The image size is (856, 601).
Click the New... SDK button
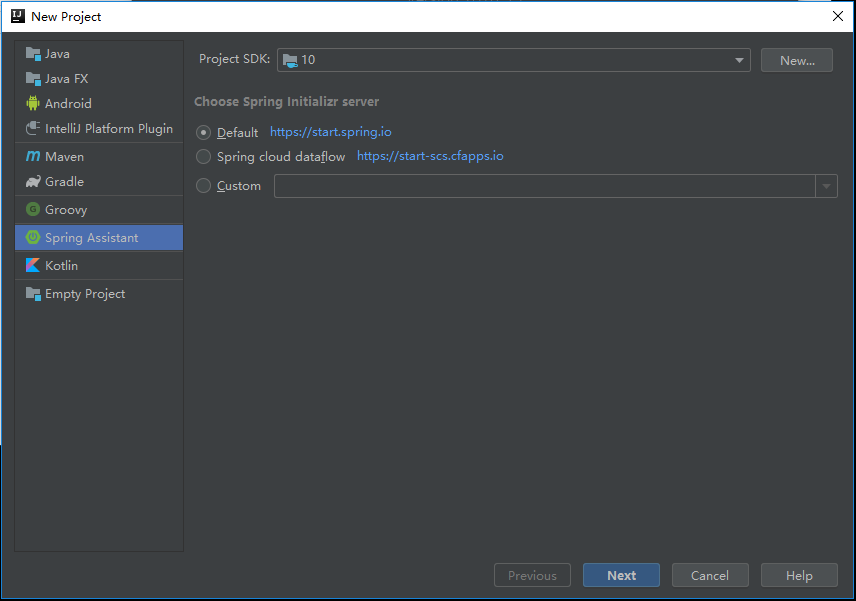796,60
